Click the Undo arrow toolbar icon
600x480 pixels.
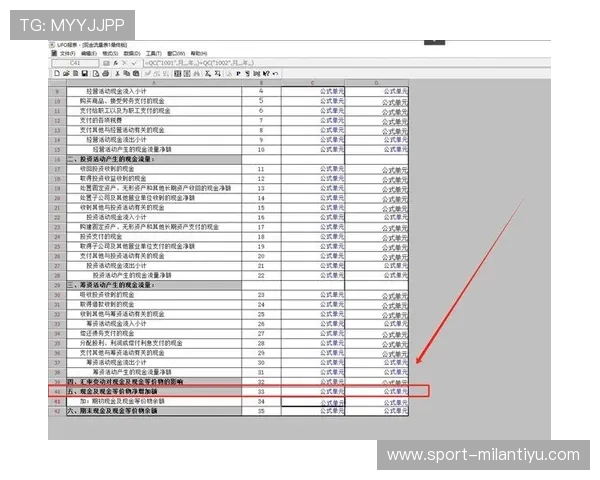tap(275, 73)
